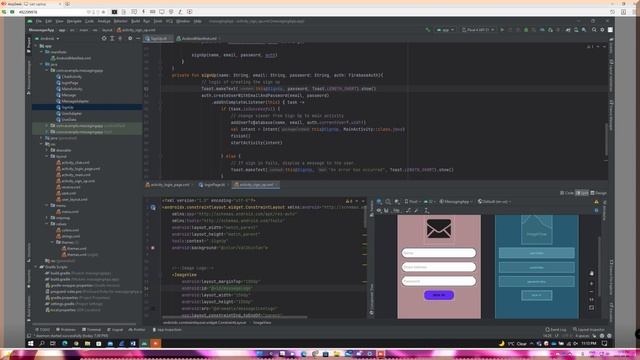Switch editor to Code view mode
The image size is (640, 360).
[x=567, y=193]
